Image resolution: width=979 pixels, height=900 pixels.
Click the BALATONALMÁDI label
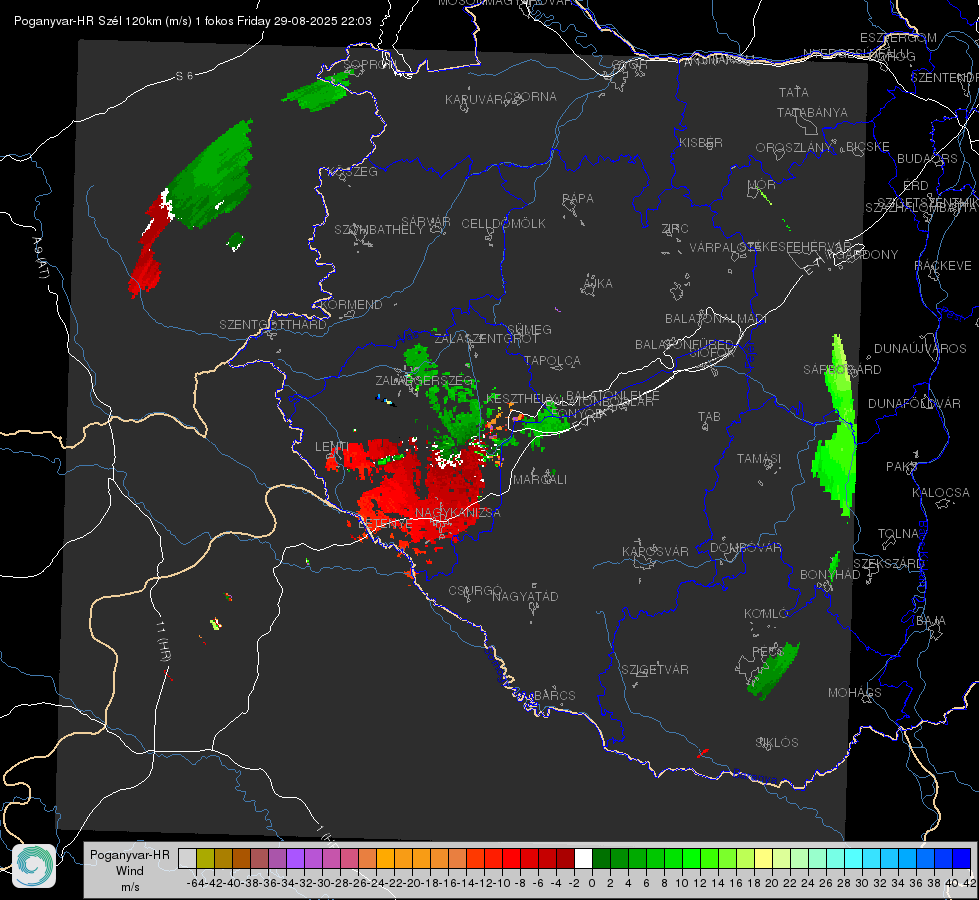tap(715, 319)
